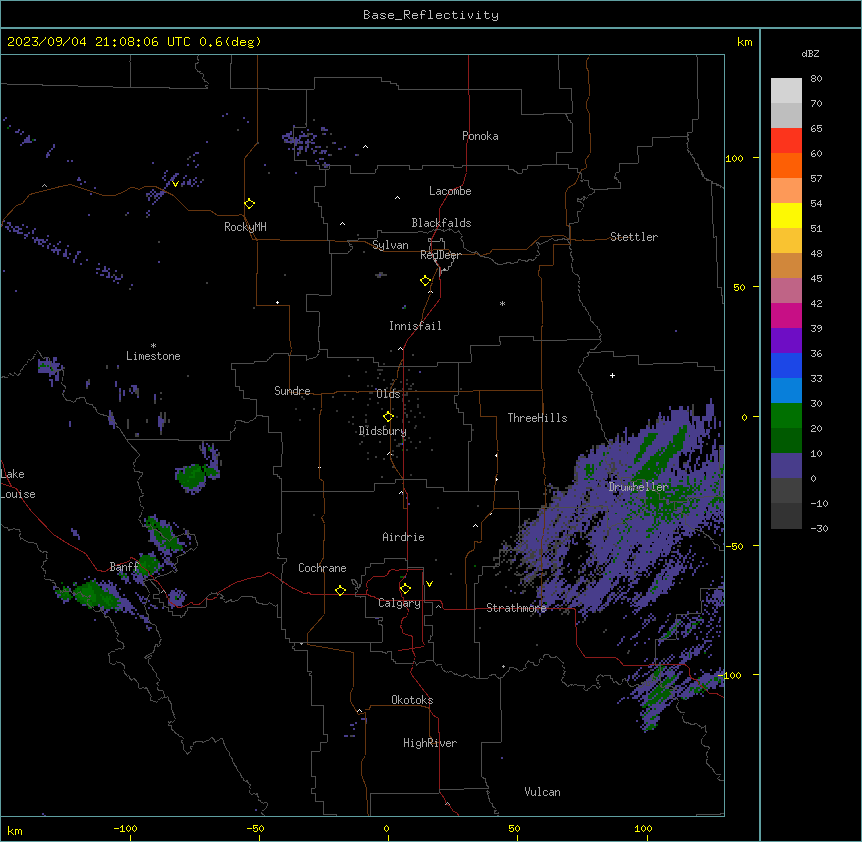862x842 pixels.
Task: Click the caret marker left of Strathmore label
Action: tap(439, 606)
